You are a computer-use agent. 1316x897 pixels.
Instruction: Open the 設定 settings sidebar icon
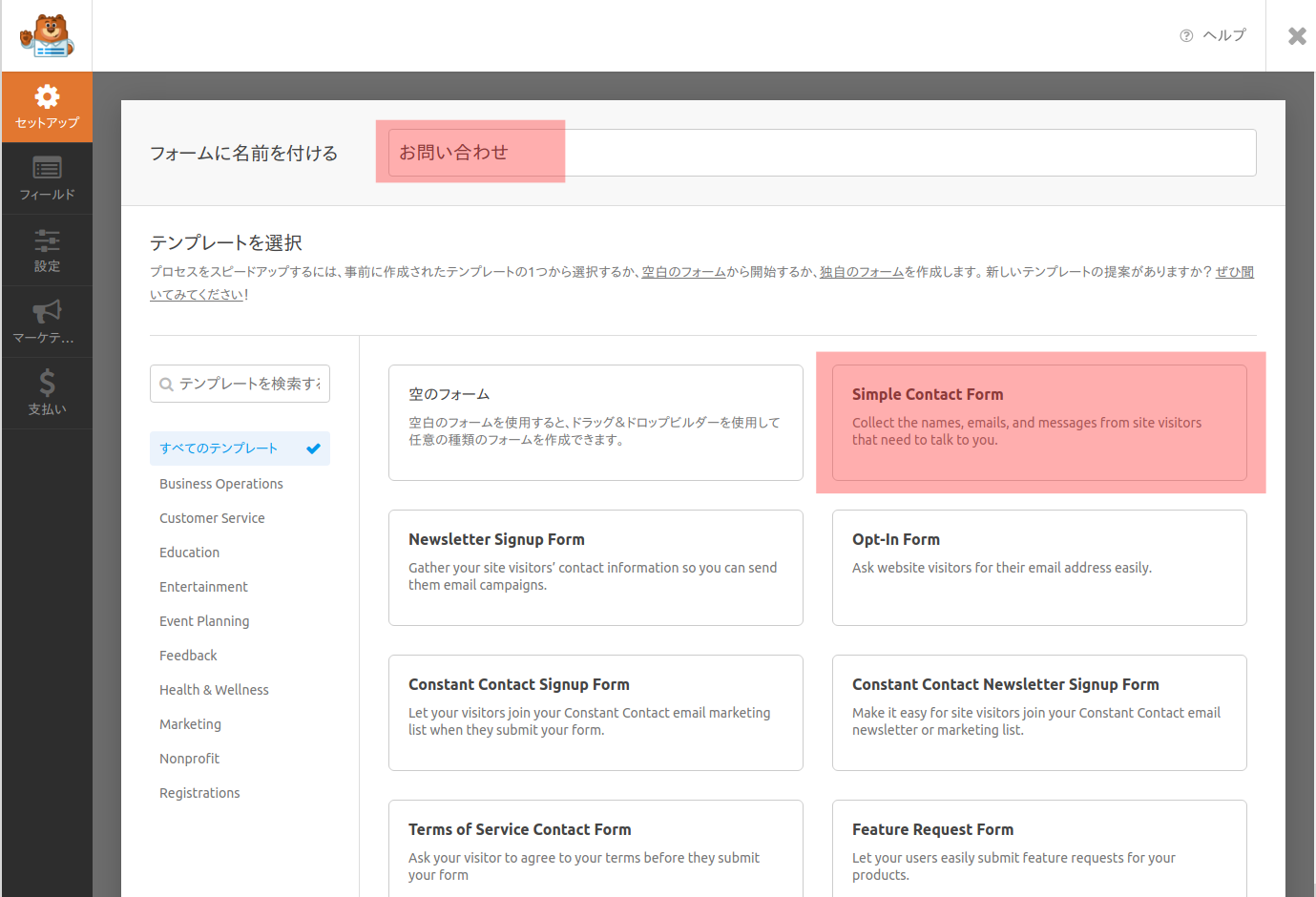point(47,250)
